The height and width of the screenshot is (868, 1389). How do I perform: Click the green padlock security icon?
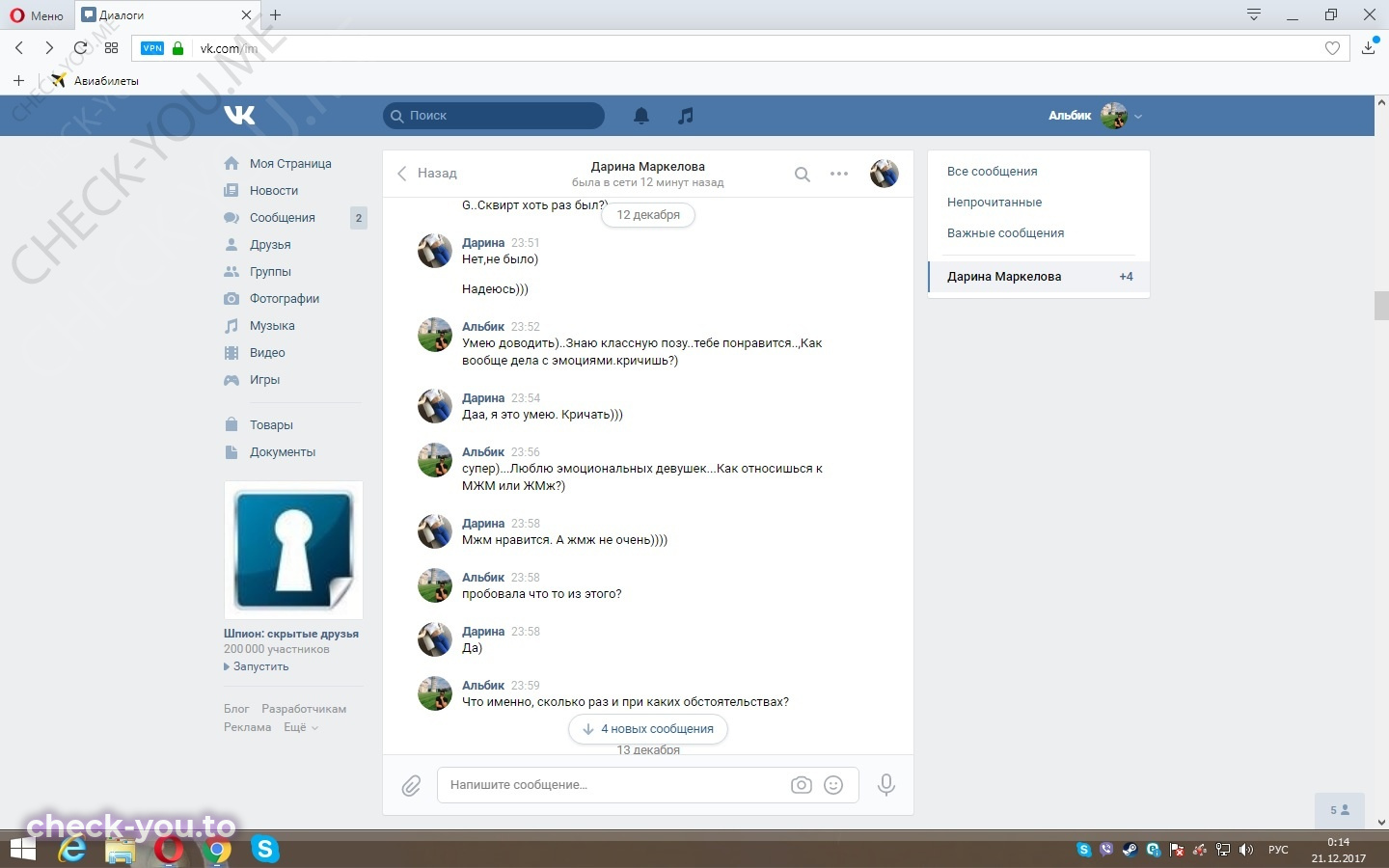click(177, 48)
